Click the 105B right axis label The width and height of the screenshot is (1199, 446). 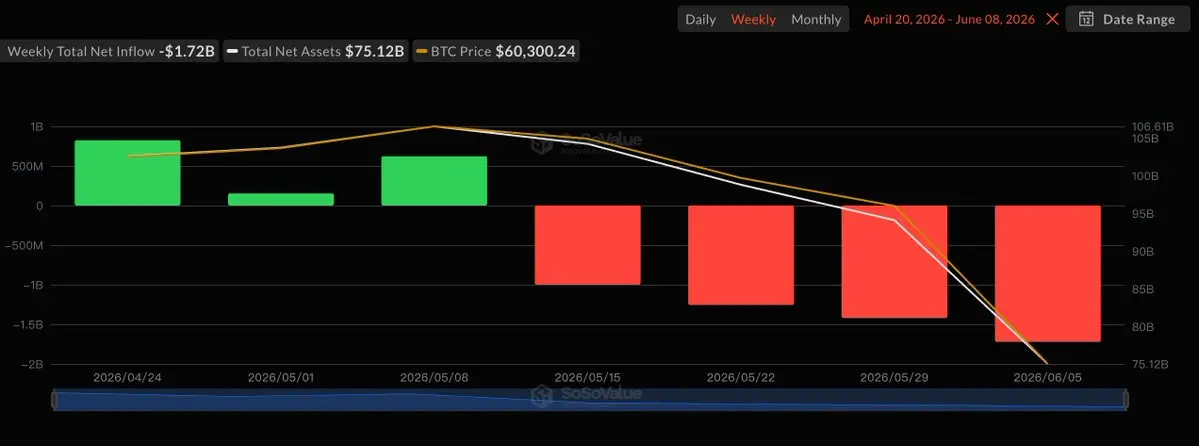[x=1145, y=138]
